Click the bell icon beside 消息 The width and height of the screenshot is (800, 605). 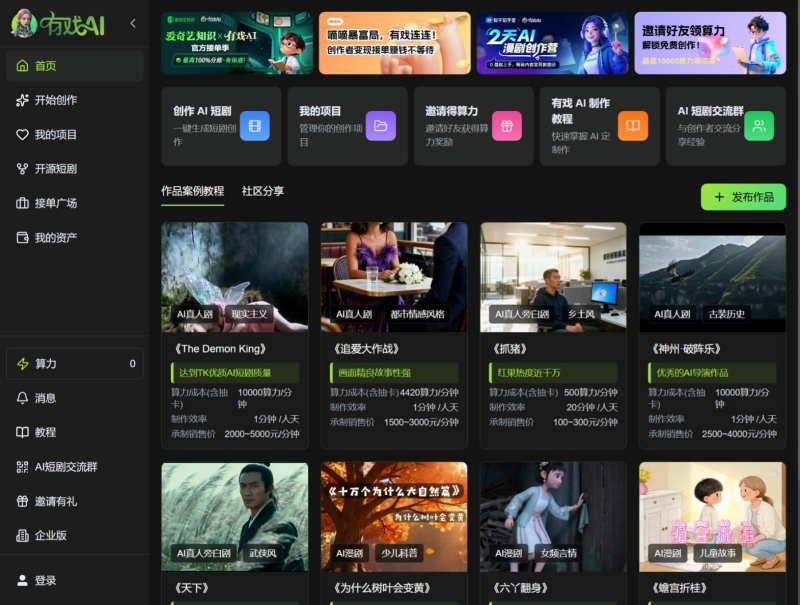click(22, 398)
